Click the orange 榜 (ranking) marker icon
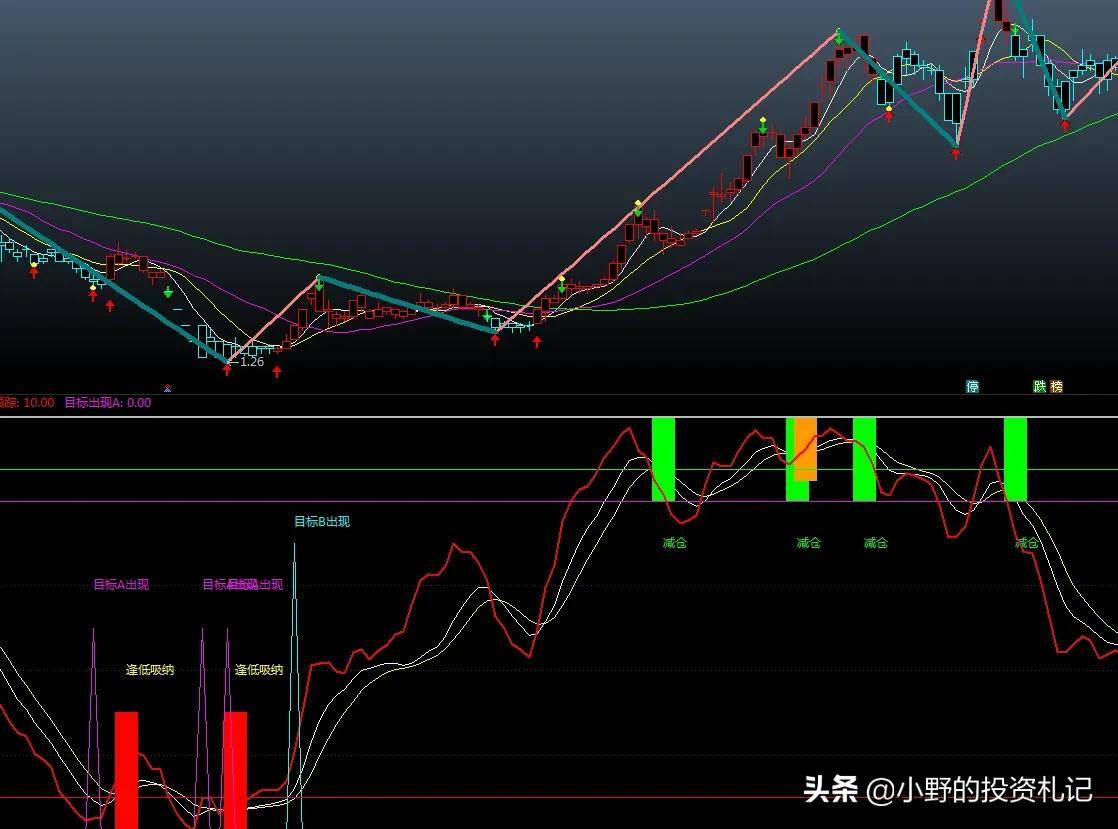 1057,386
